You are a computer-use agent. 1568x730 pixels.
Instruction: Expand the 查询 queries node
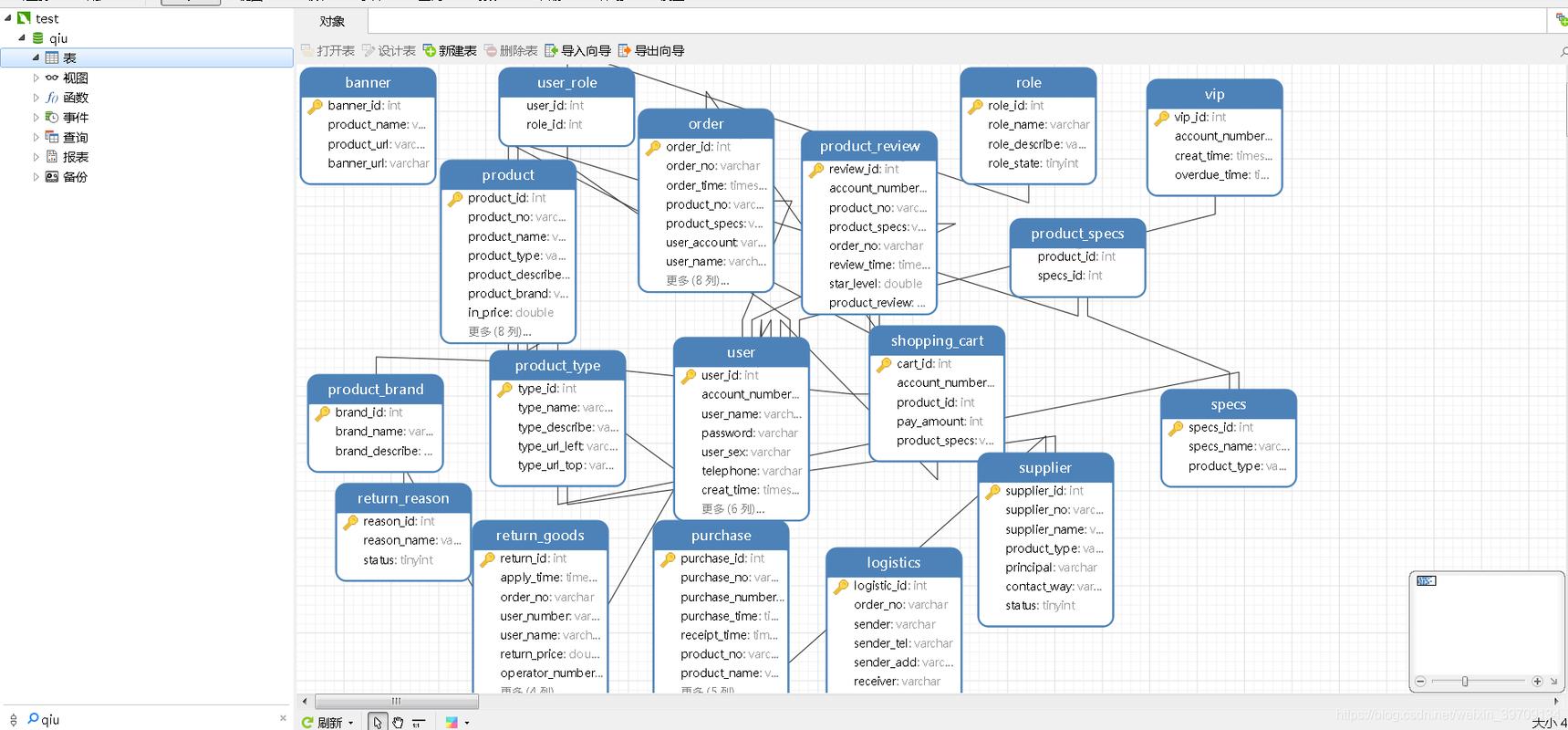tap(36, 137)
